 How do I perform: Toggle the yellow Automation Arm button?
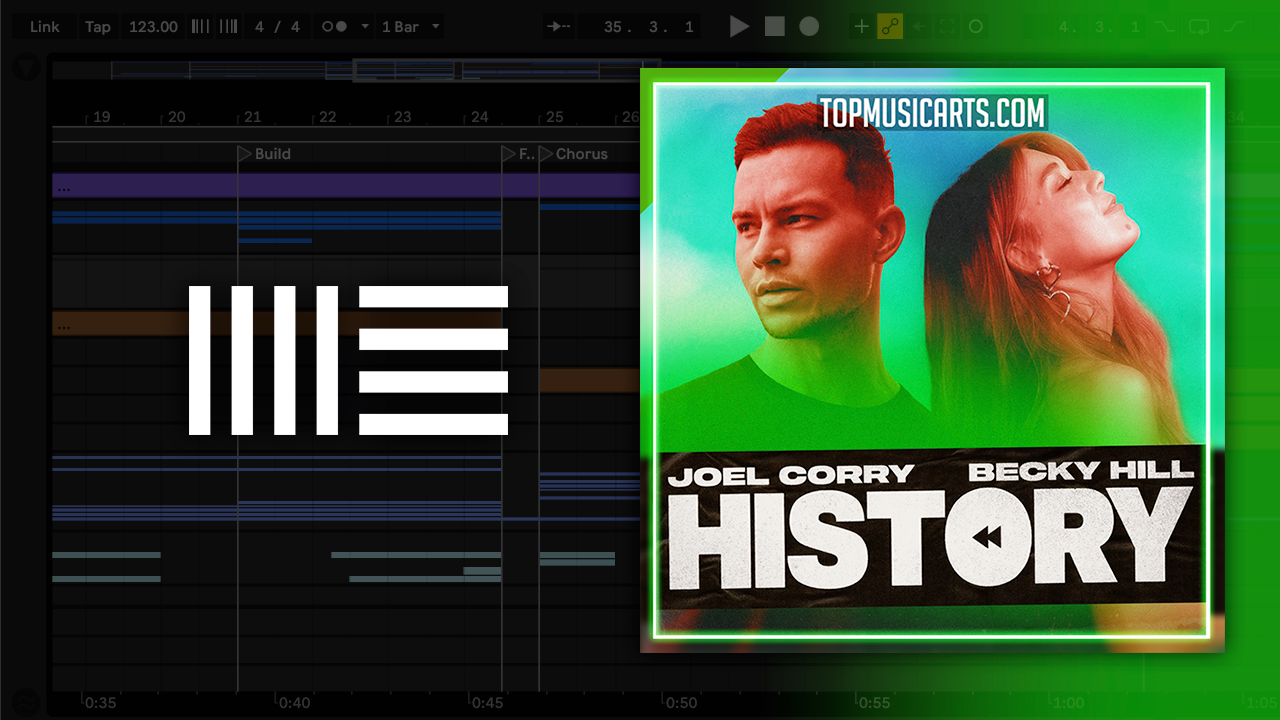(889, 27)
